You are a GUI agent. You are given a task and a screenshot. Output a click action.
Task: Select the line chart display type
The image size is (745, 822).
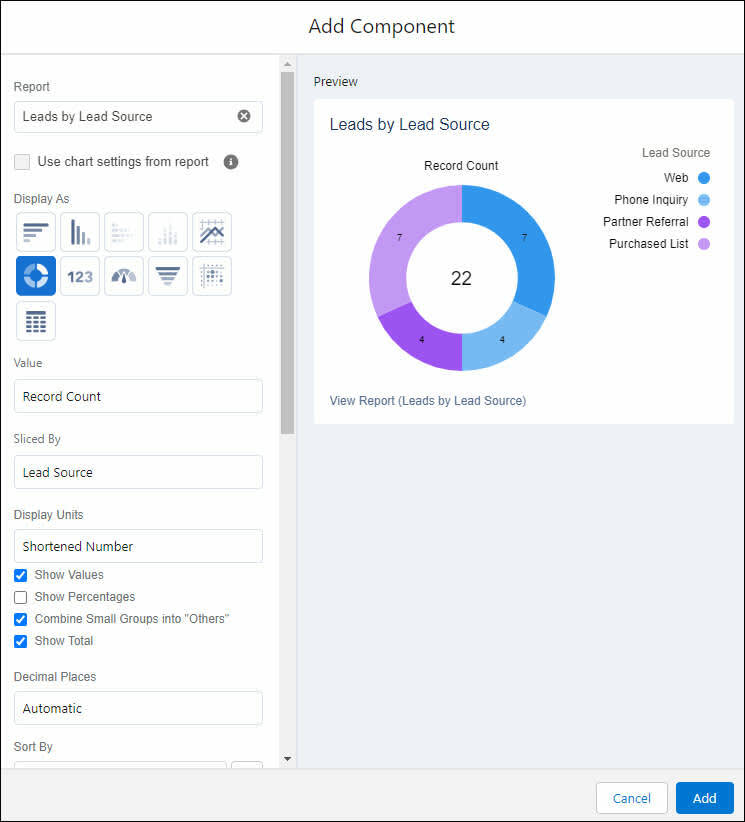212,232
